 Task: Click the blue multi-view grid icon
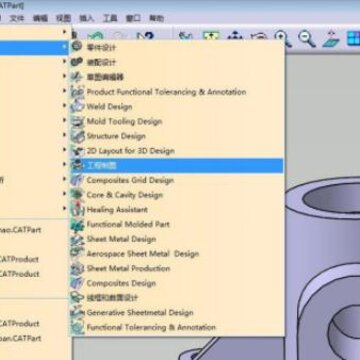click(x=353, y=38)
